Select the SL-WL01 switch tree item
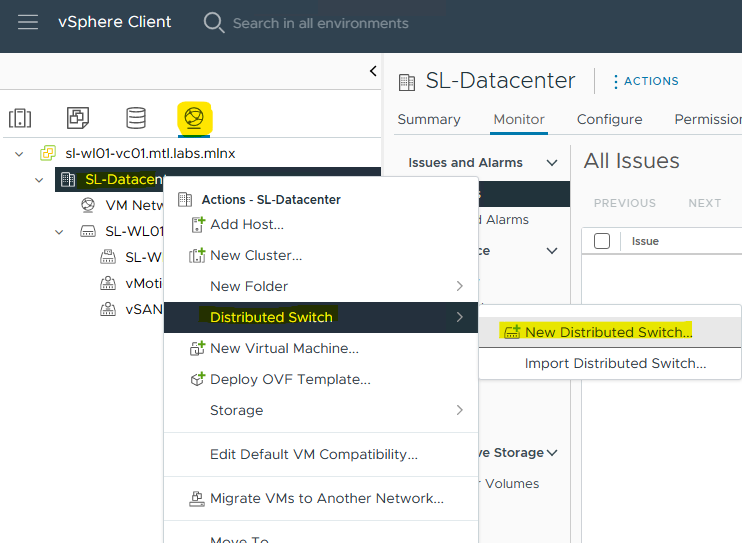Image resolution: width=742 pixels, height=543 pixels. [134, 231]
